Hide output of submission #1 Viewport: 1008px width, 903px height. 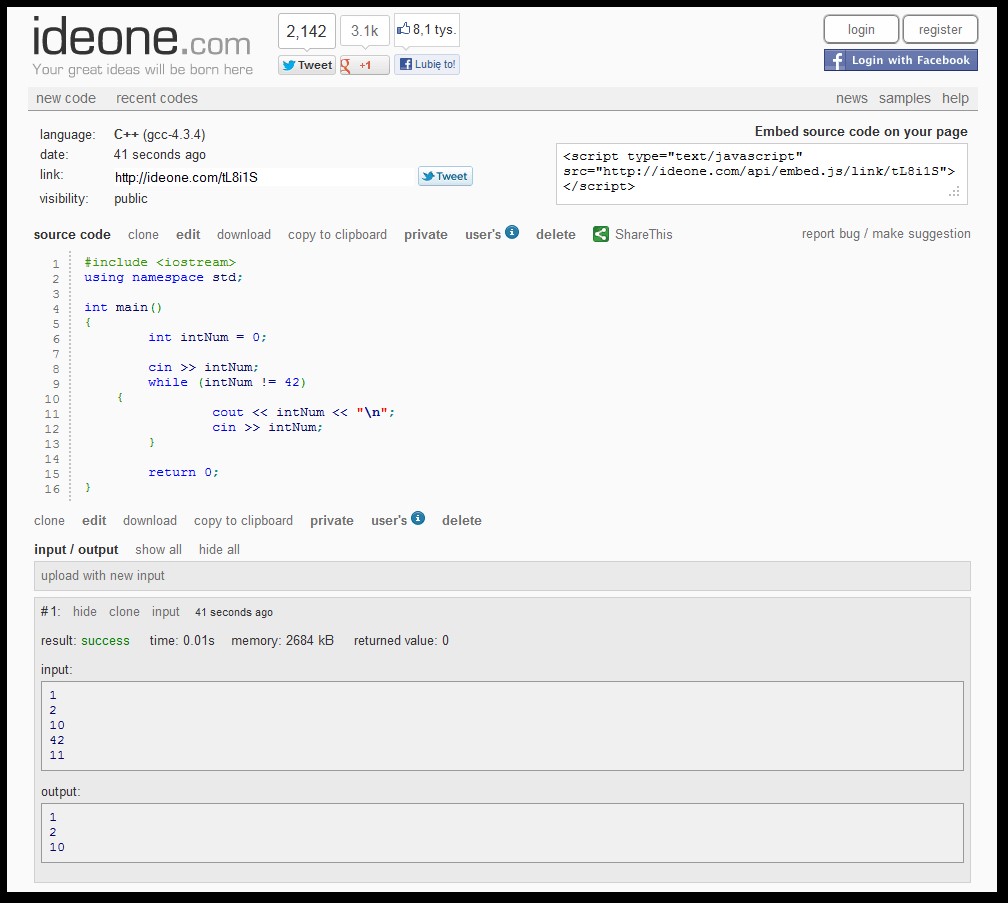tap(84, 611)
